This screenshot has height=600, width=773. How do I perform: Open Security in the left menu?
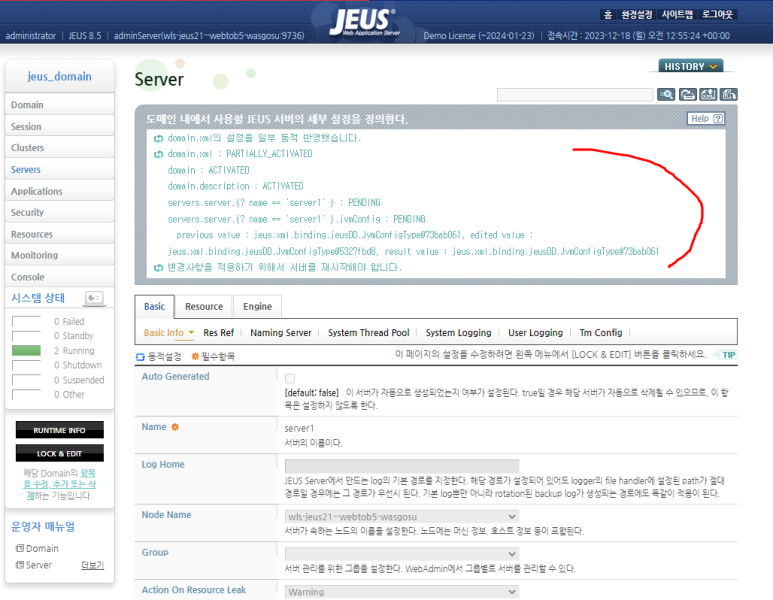(x=60, y=212)
